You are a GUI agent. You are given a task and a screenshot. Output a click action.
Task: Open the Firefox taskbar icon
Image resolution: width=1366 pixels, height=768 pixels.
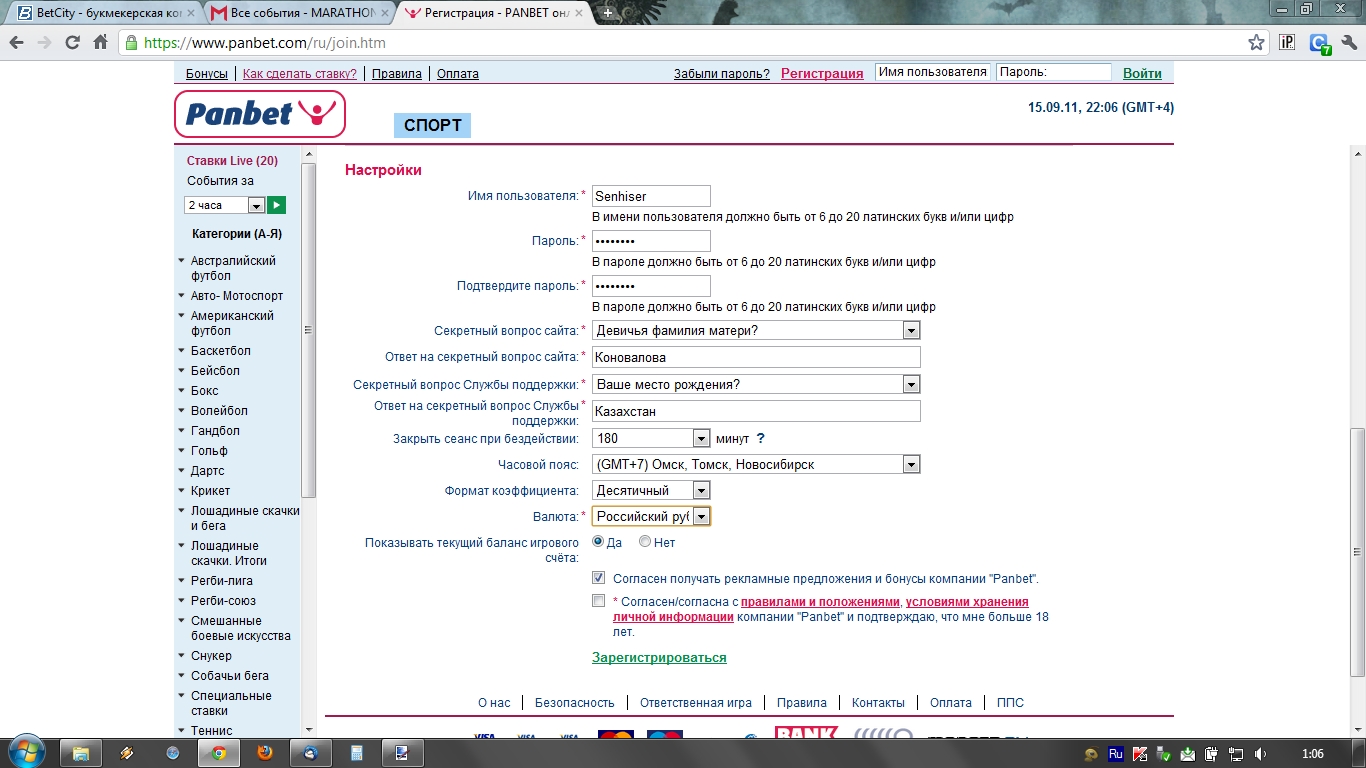pos(264,753)
